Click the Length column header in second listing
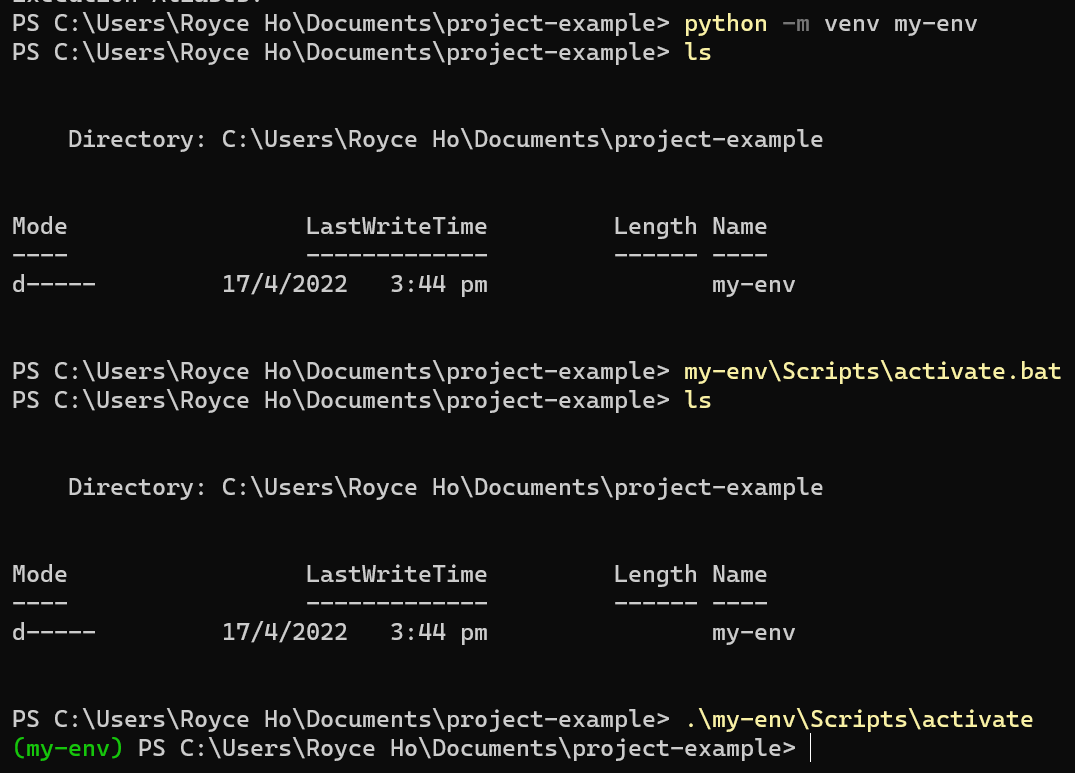This screenshot has width=1075, height=773. click(655, 574)
